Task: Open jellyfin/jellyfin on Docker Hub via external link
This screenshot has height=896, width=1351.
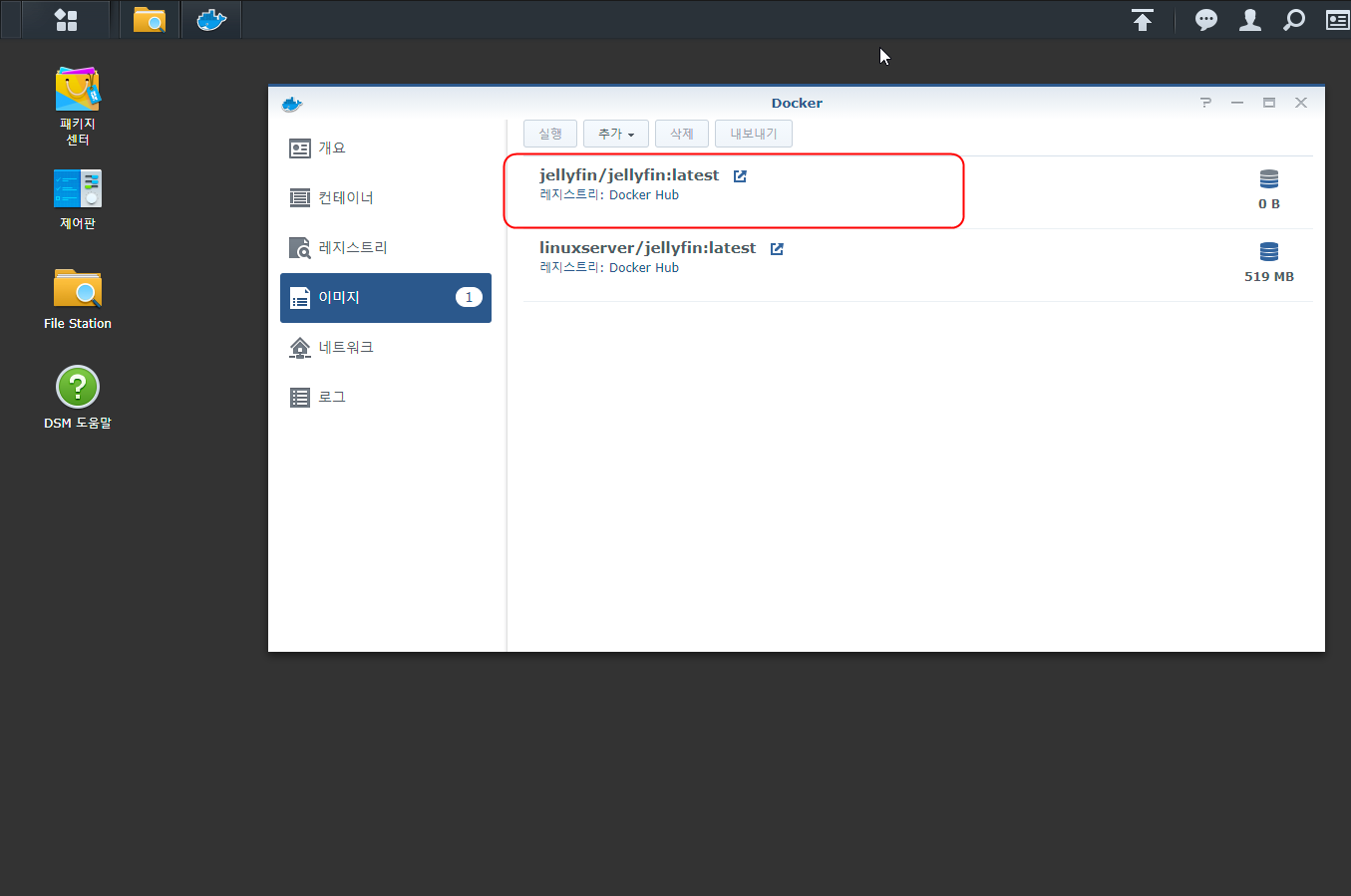Action: click(x=738, y=173)
